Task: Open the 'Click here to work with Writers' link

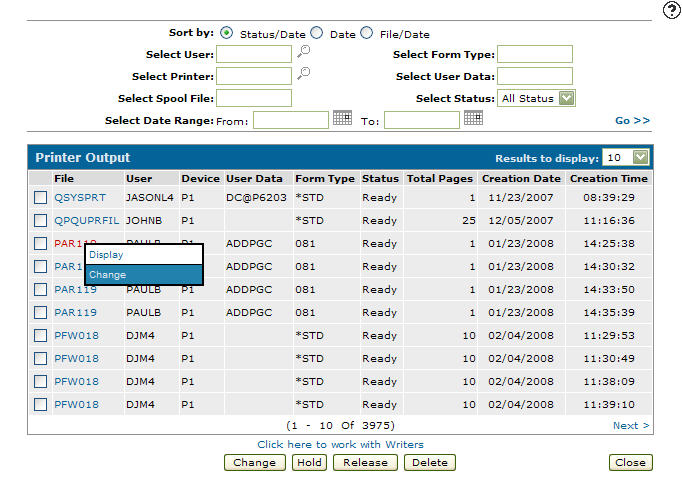Action: (x=340, y=444)
